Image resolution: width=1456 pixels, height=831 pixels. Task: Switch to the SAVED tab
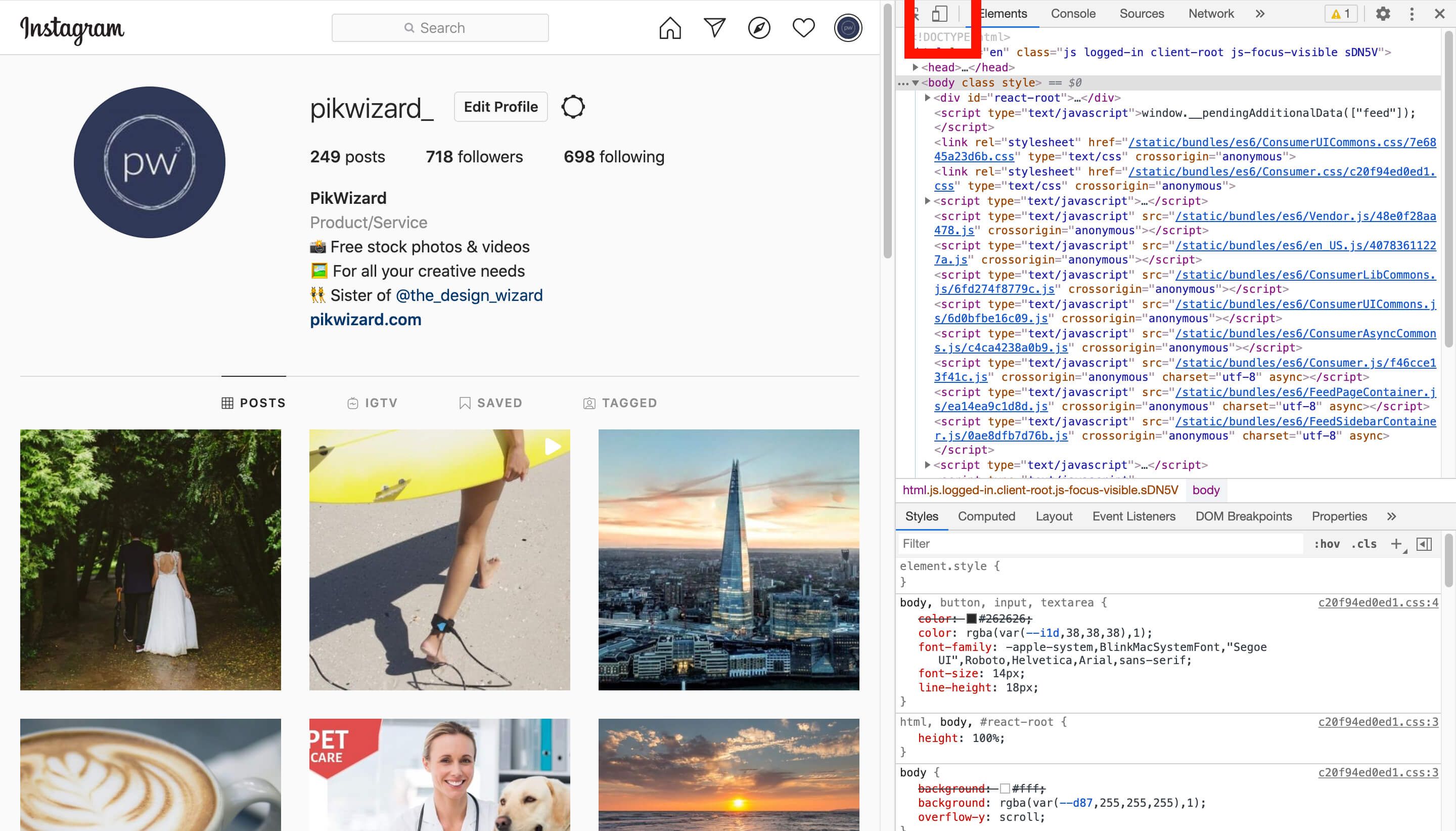(490, 403)
